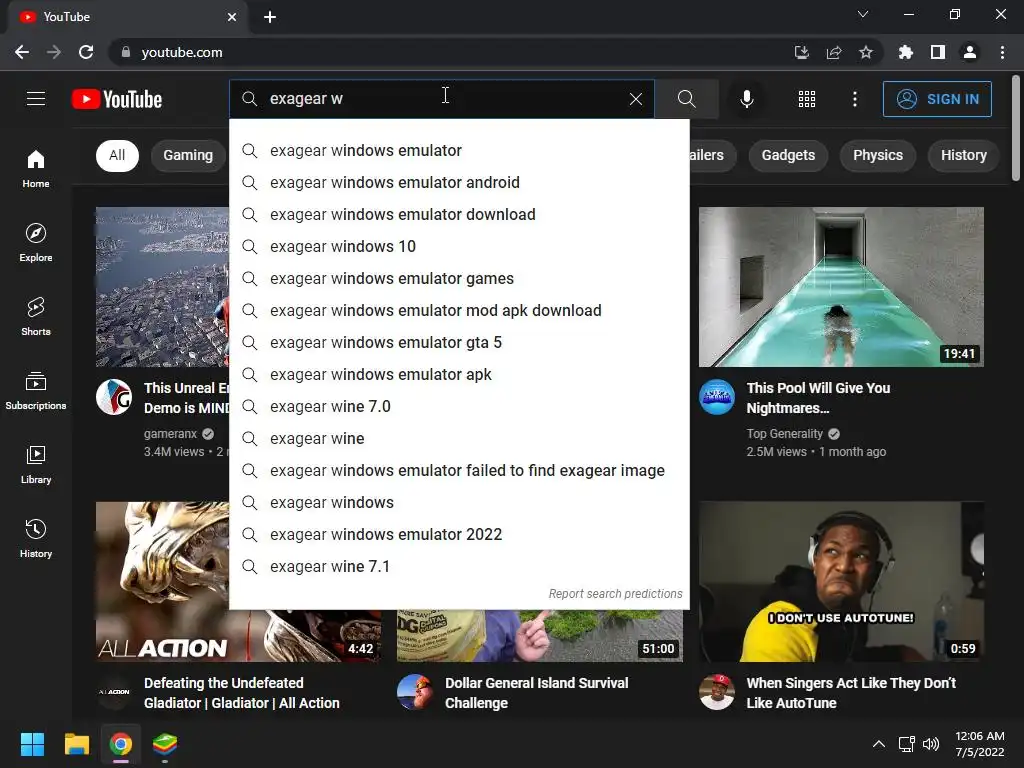Open Library in the sidebar
This screenshot has width=1024, height=768.
pyautogui.click(x=36, y=464)
